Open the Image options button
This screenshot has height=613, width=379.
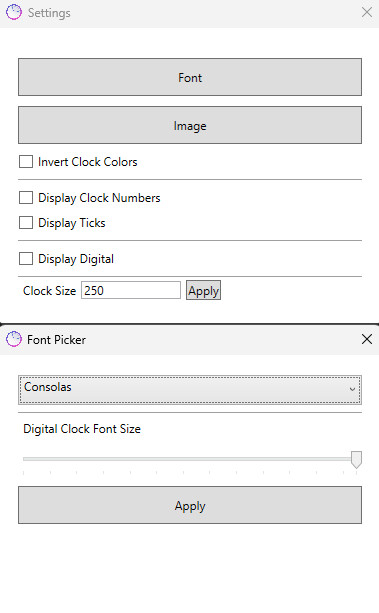[x=190, y=125]
